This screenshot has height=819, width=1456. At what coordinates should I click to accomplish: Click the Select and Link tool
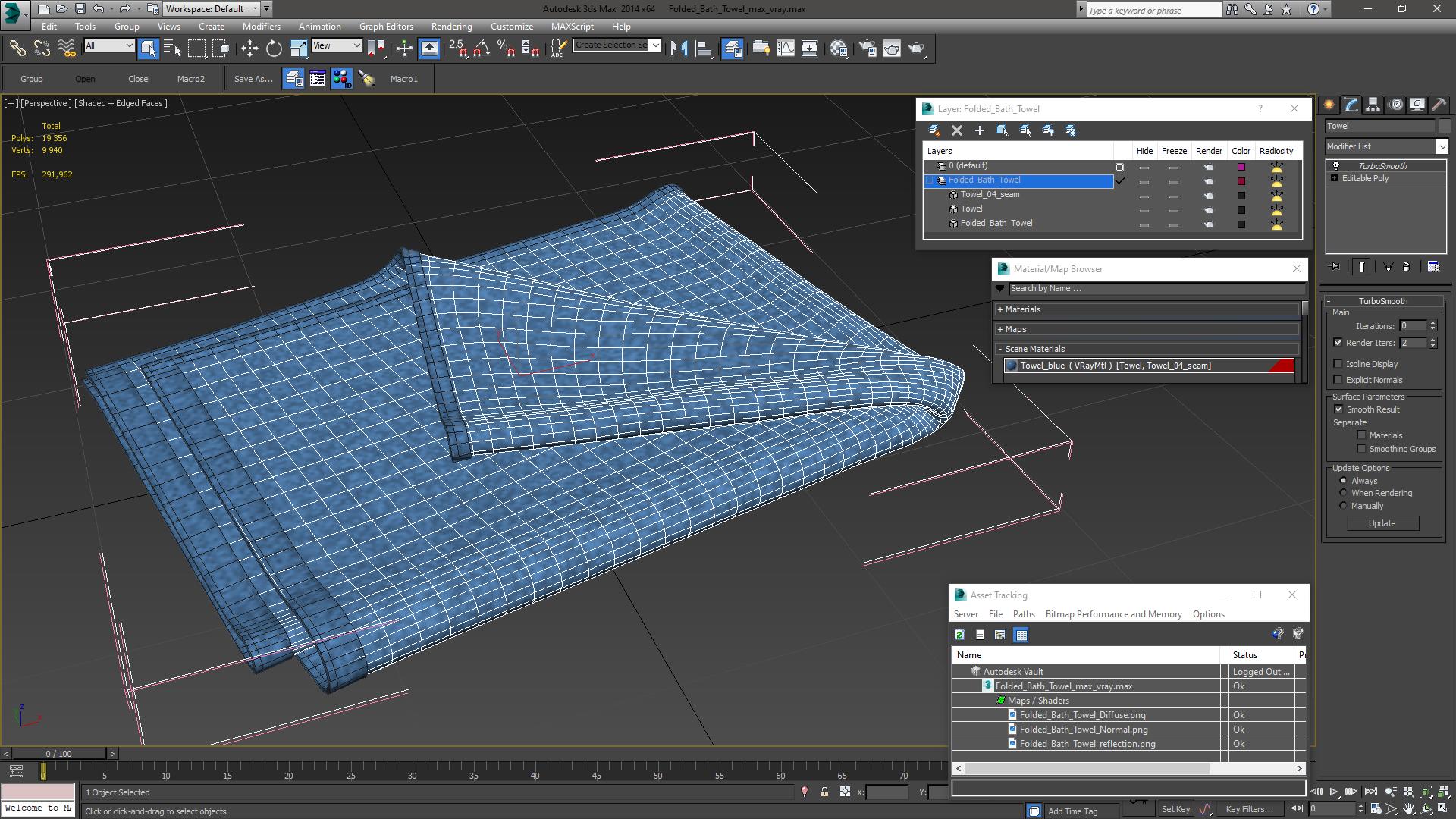(17, 49)
